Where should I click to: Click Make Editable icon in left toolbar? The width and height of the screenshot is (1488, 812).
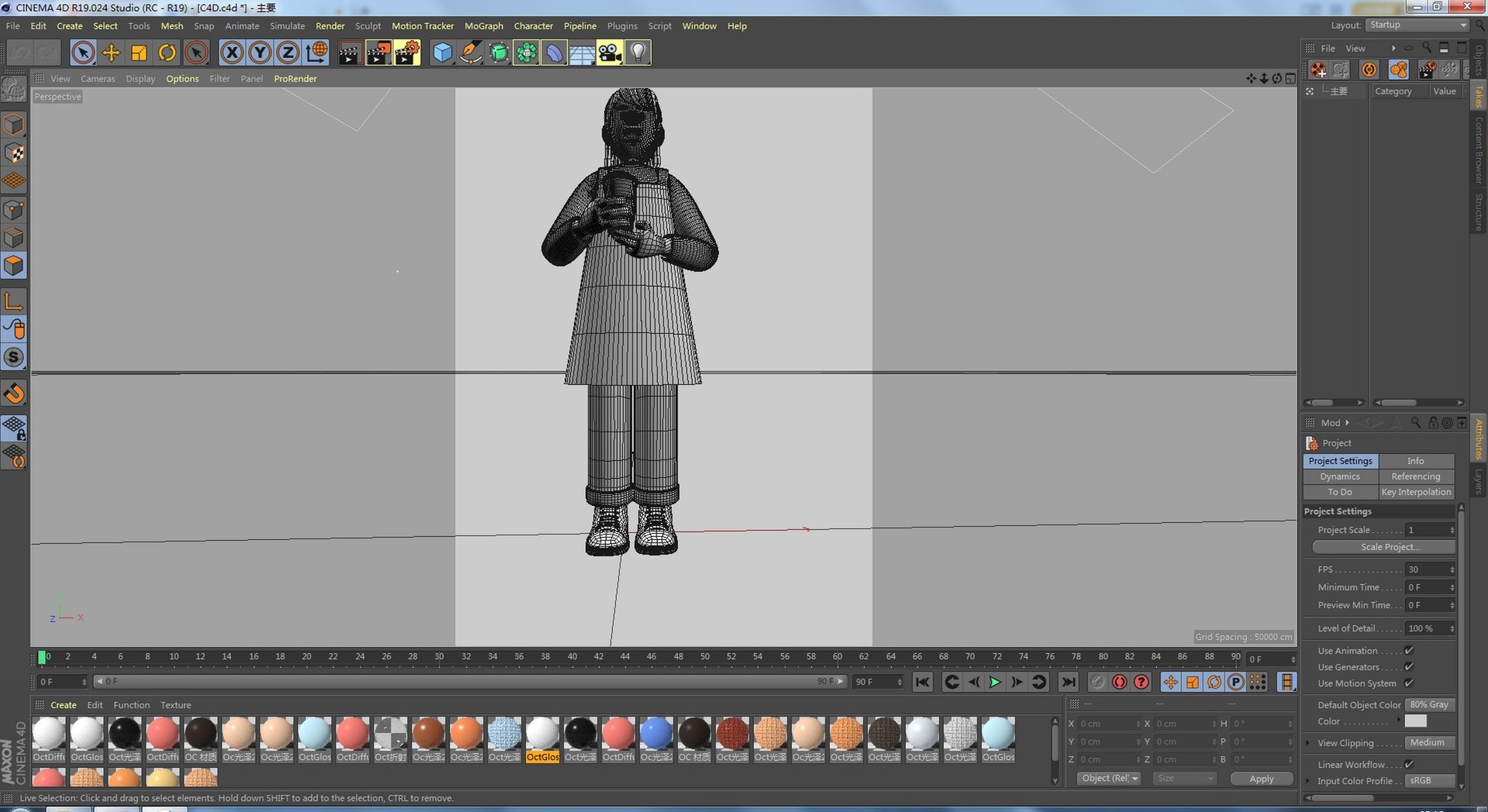pos(14,90)
